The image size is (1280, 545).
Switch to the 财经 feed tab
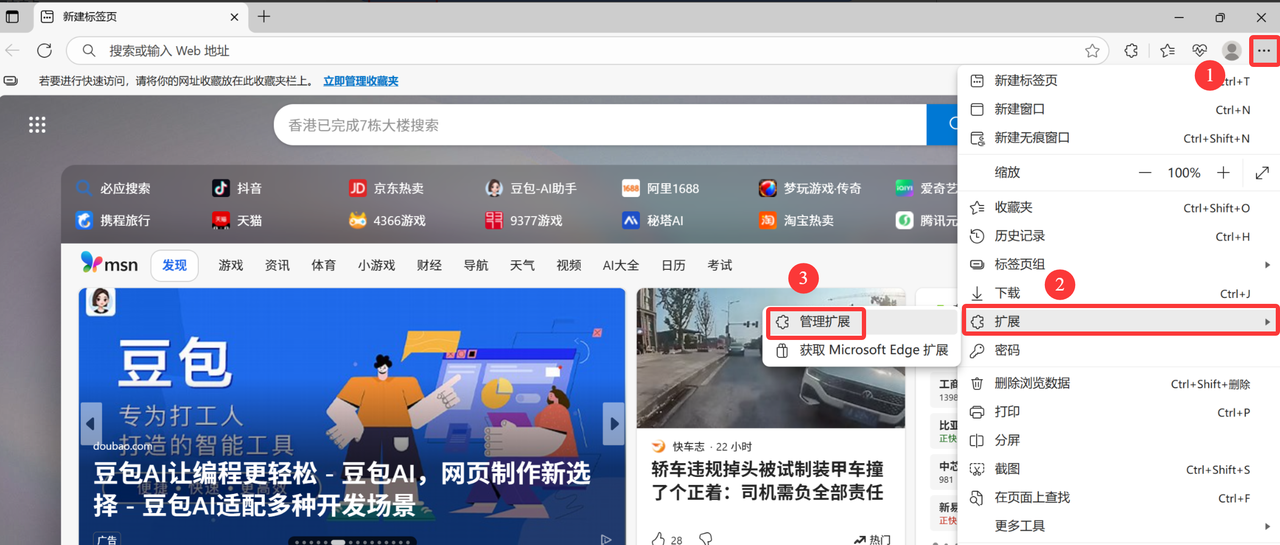[x=429, y=265]
